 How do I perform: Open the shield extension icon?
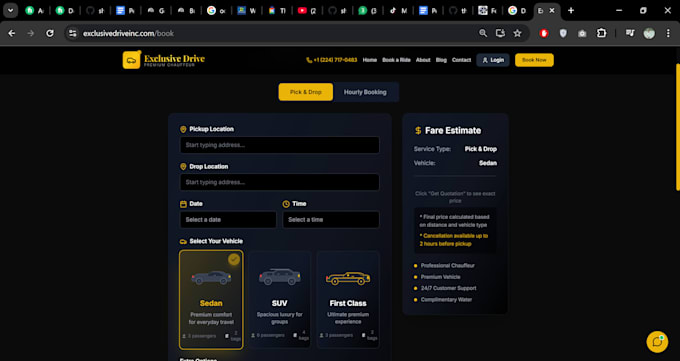tap(563, 33)
